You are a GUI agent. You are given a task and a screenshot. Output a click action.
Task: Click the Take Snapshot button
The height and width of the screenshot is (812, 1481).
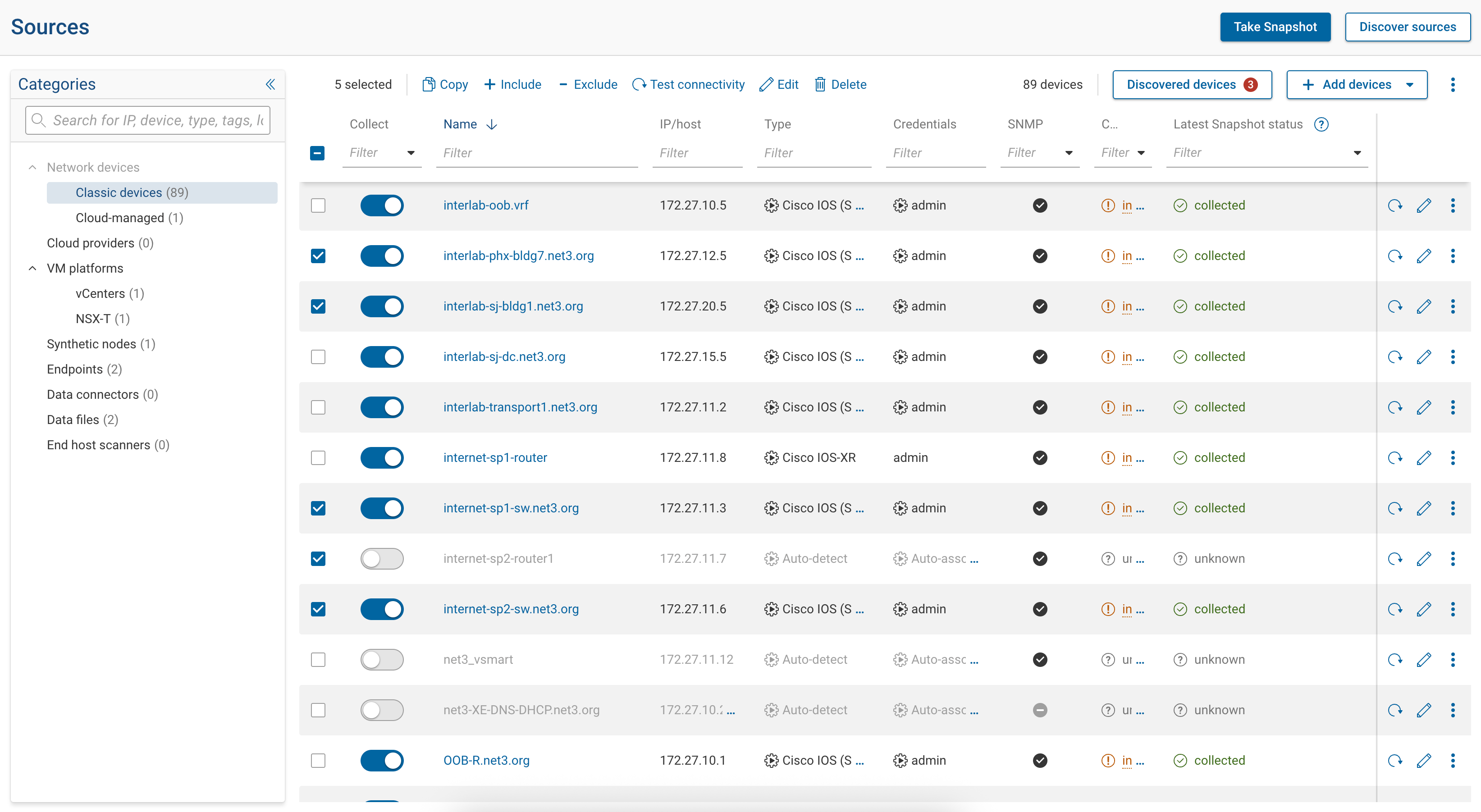pos(1275,27)
